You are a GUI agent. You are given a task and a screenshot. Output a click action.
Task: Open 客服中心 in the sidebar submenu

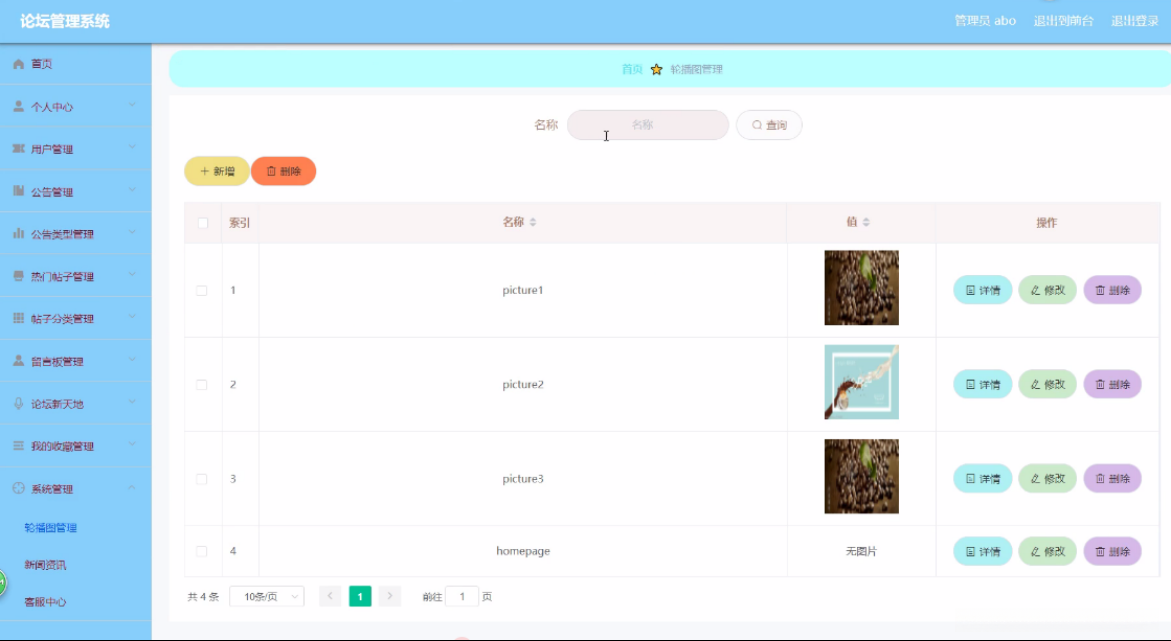coord(46,601)
